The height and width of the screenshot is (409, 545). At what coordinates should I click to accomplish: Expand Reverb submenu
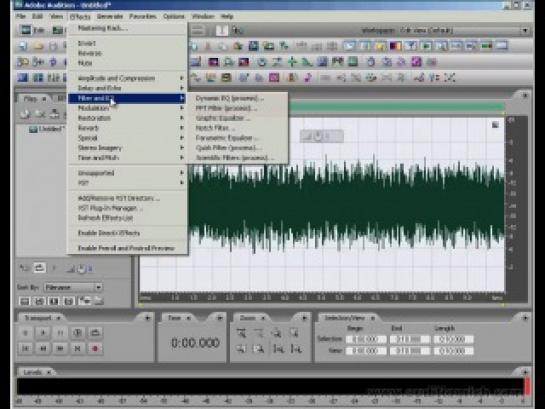[127, 128]
